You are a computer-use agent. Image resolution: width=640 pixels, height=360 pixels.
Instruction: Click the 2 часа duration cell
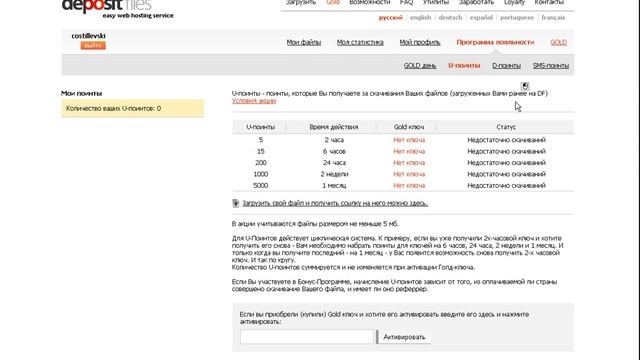pos(334,140)
